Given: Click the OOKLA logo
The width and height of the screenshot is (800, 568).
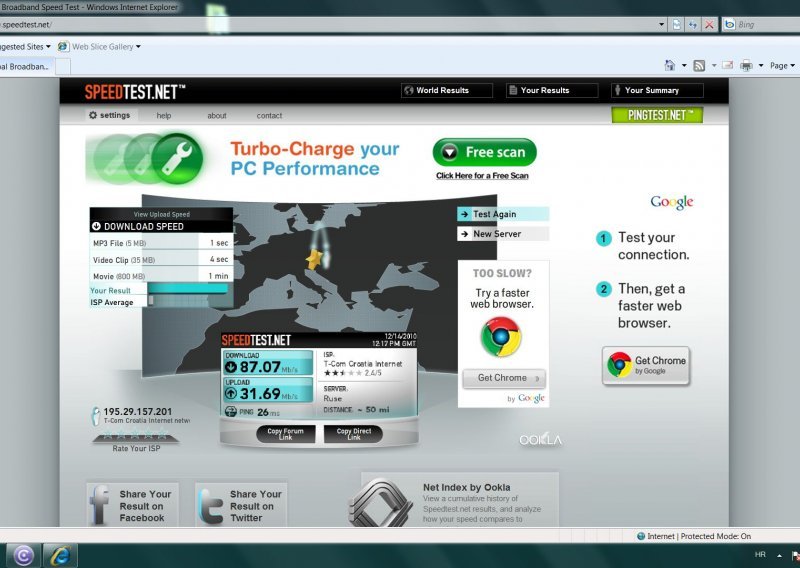Looking at the screenshot, I should point(540,440).
